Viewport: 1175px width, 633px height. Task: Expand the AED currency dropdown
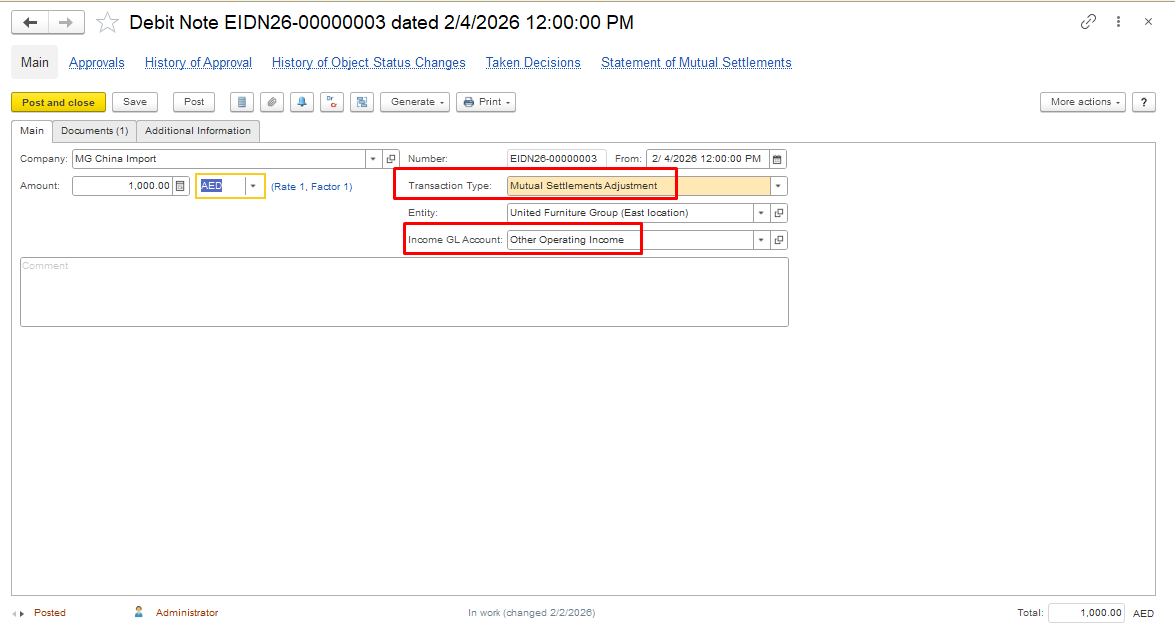[x=253, y=186]
